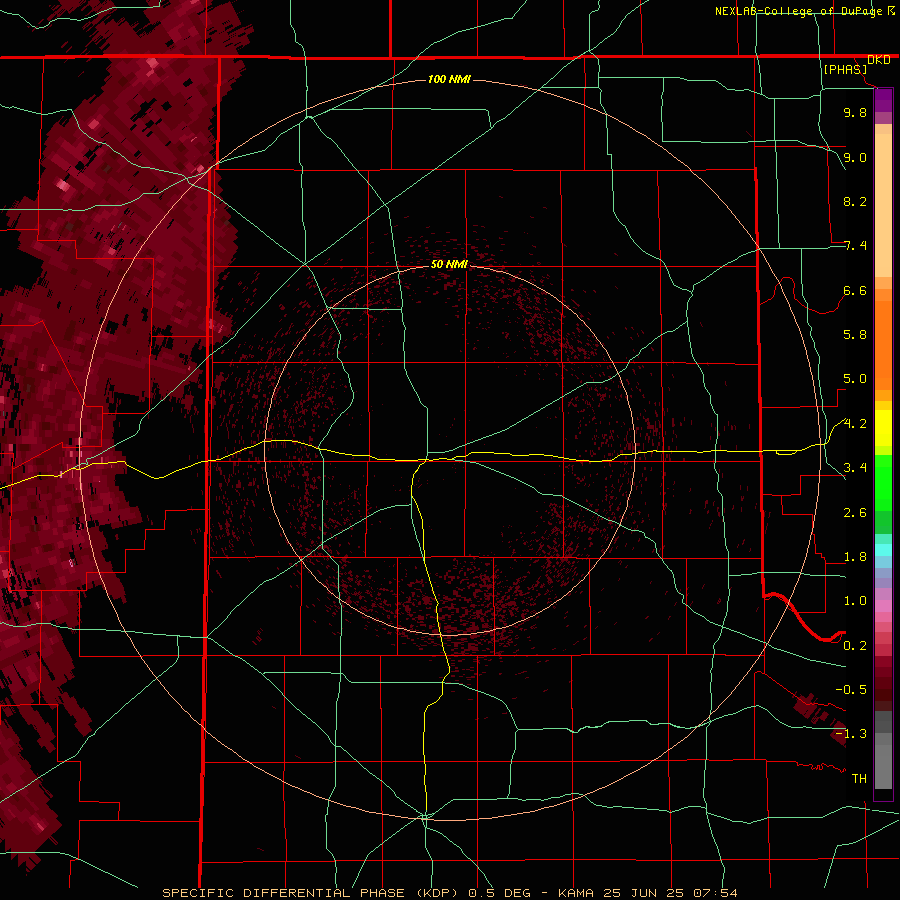Click the DKD label in the top corner
Screen dimensions: 900x900
click(x=879, y=60)
